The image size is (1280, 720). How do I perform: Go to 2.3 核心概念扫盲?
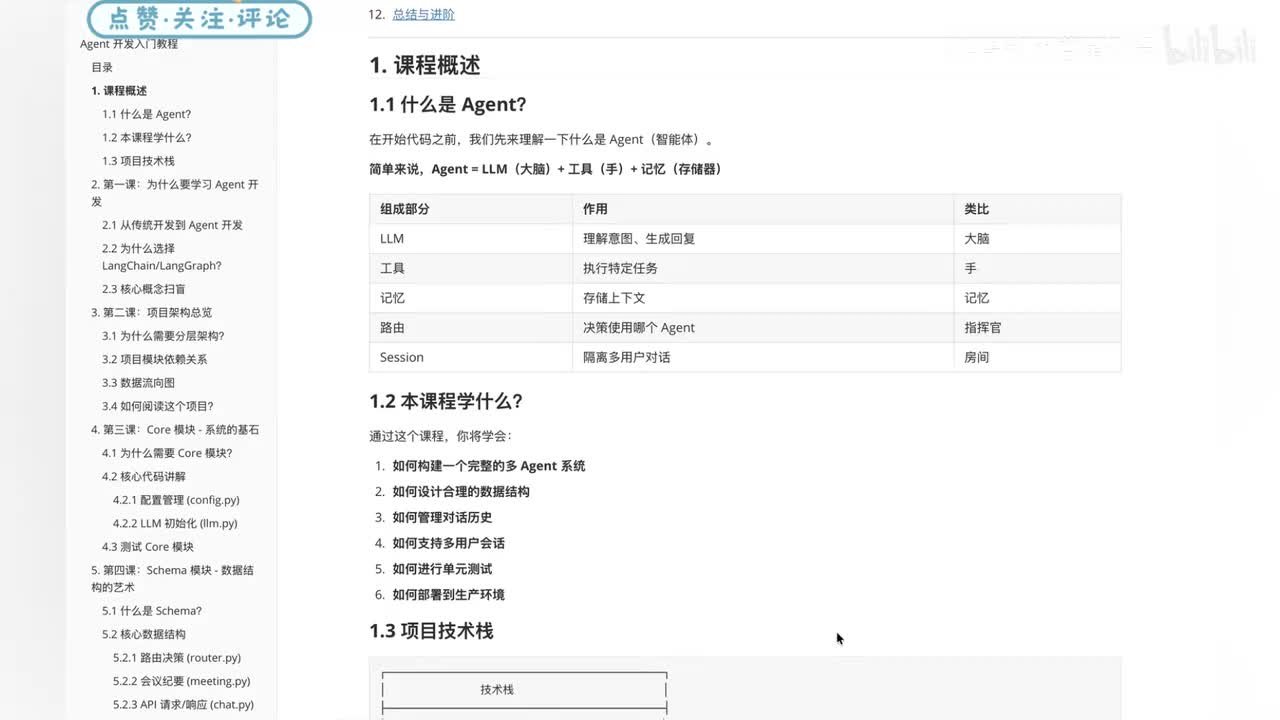pos(144,289)
